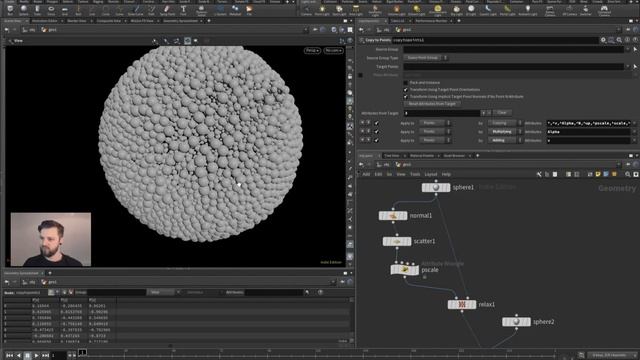Screen dimensions: 640x360
Task: Select the Box shelf tool
Action: (10, 9)
